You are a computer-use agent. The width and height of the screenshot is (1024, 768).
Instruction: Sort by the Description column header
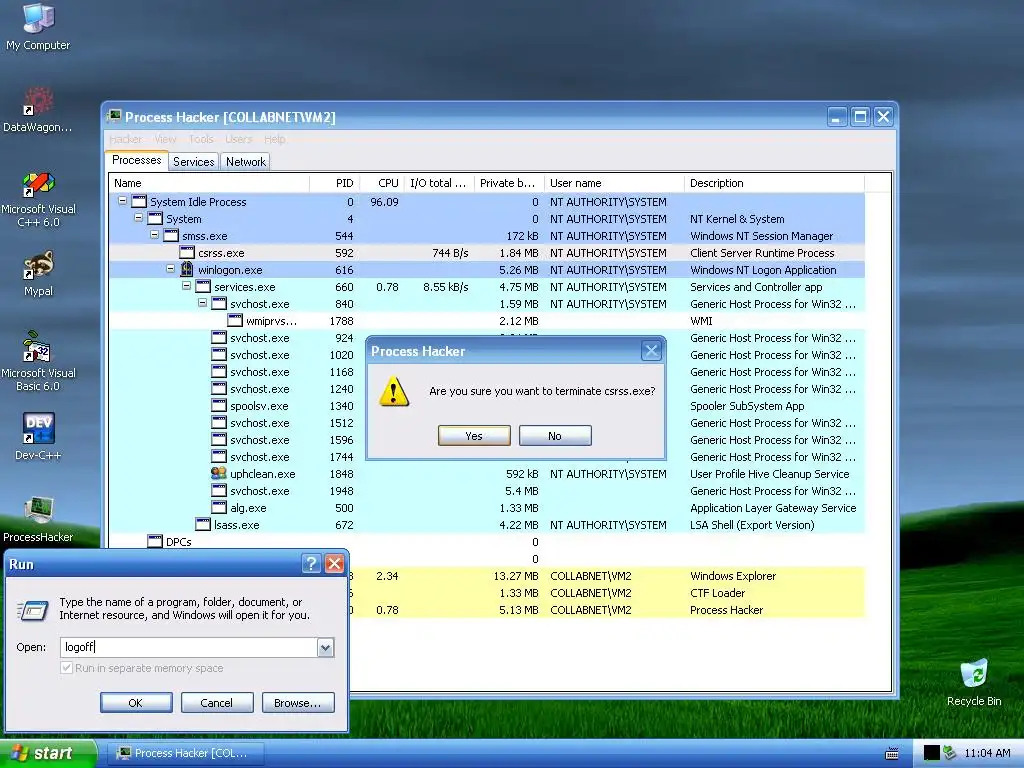click(x=774, y=183)
